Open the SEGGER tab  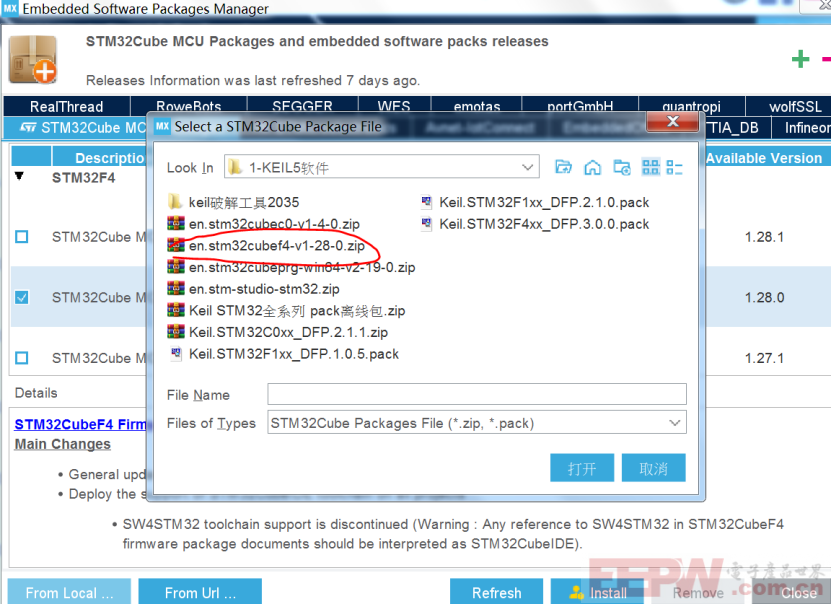[302, 106]
